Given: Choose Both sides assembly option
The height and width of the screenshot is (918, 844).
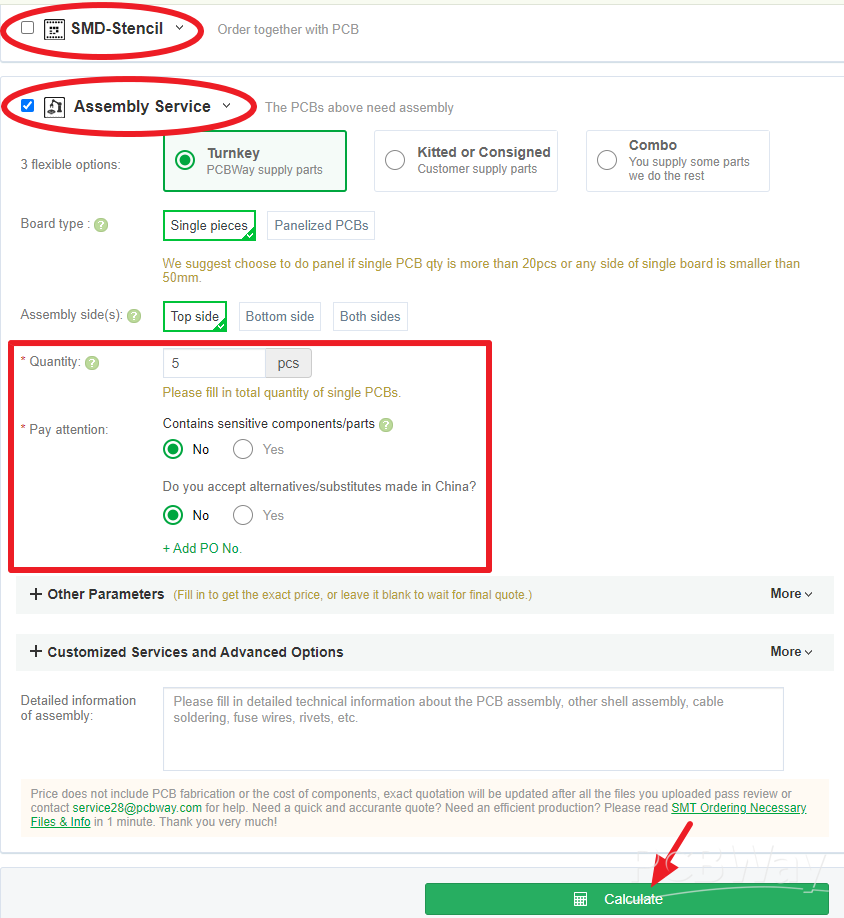Looking at the screenshot, I should (370, 317).
